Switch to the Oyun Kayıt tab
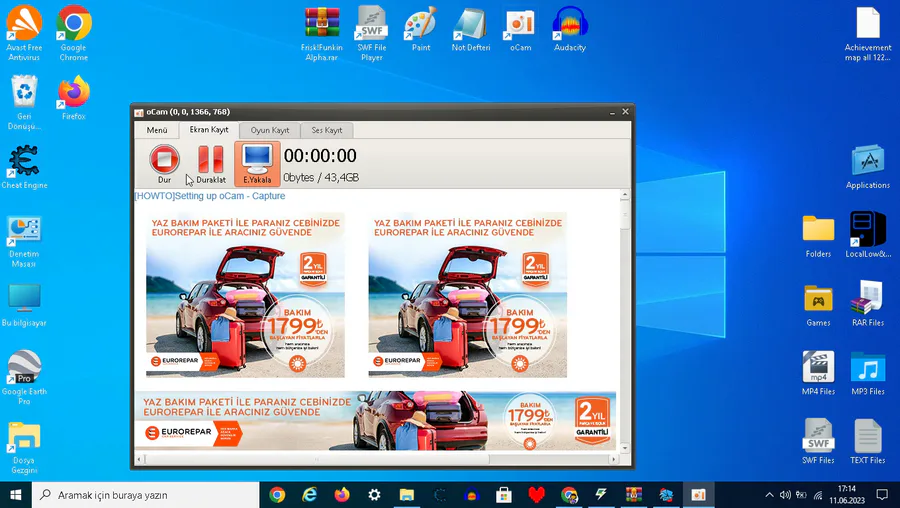The image size is (900, 508). click(270, 130)
